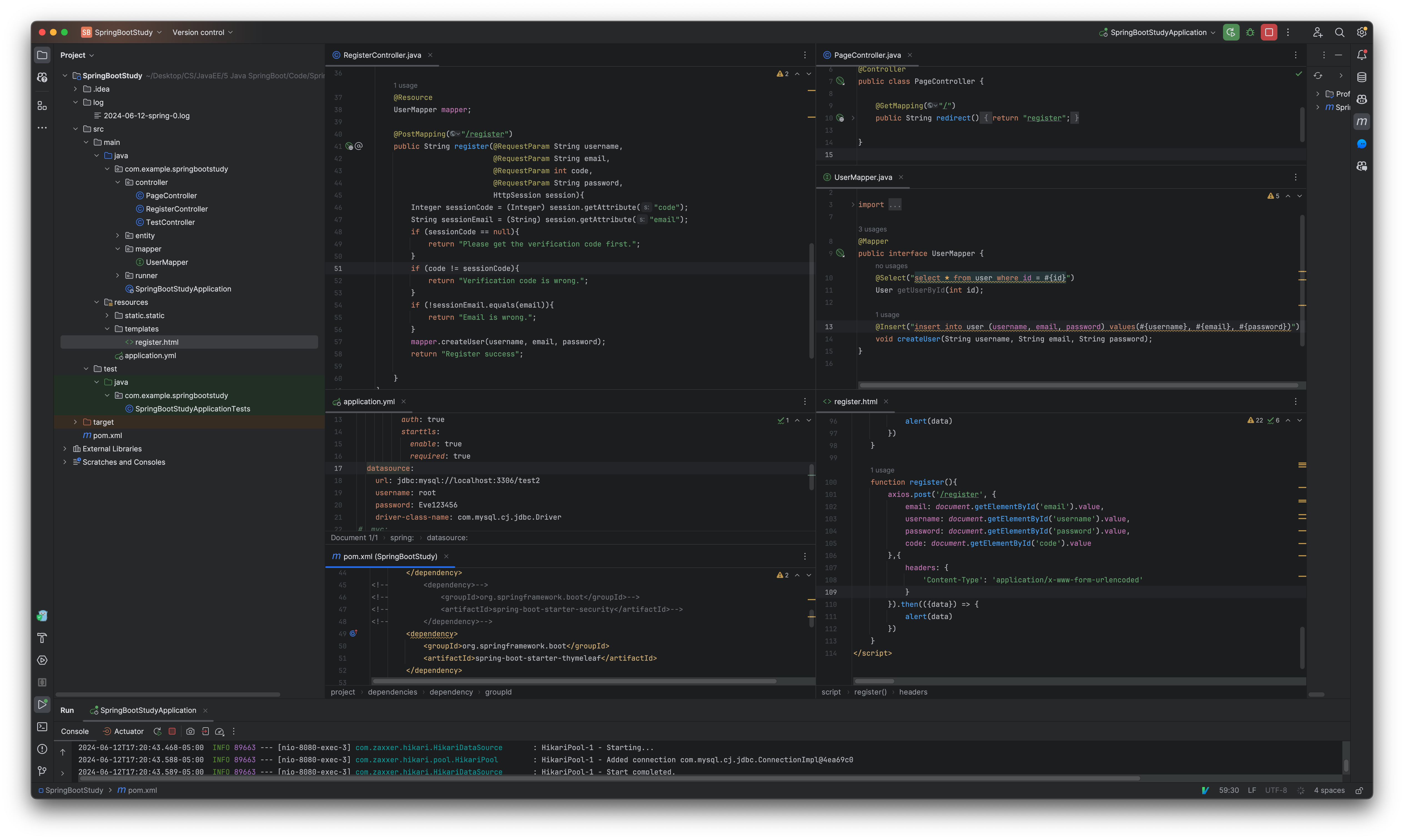Screen dimensions: 1404x840
Task: Open the Run tool window icon
Action: (42, 704)
